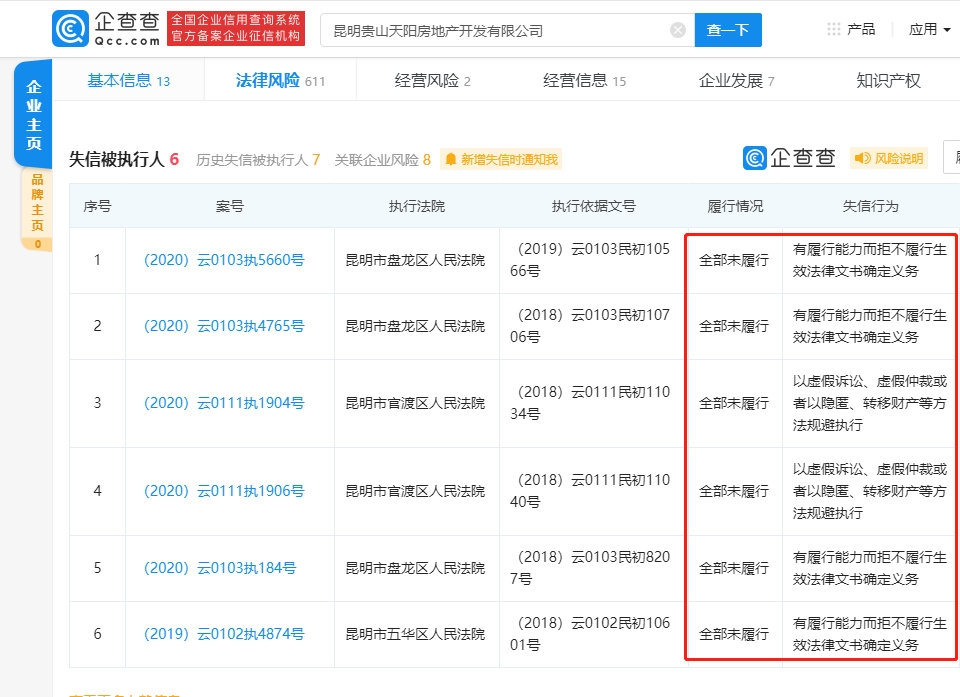
Task: Click the bell icon for 新增失信时通知我
Action: pos(451,159)
